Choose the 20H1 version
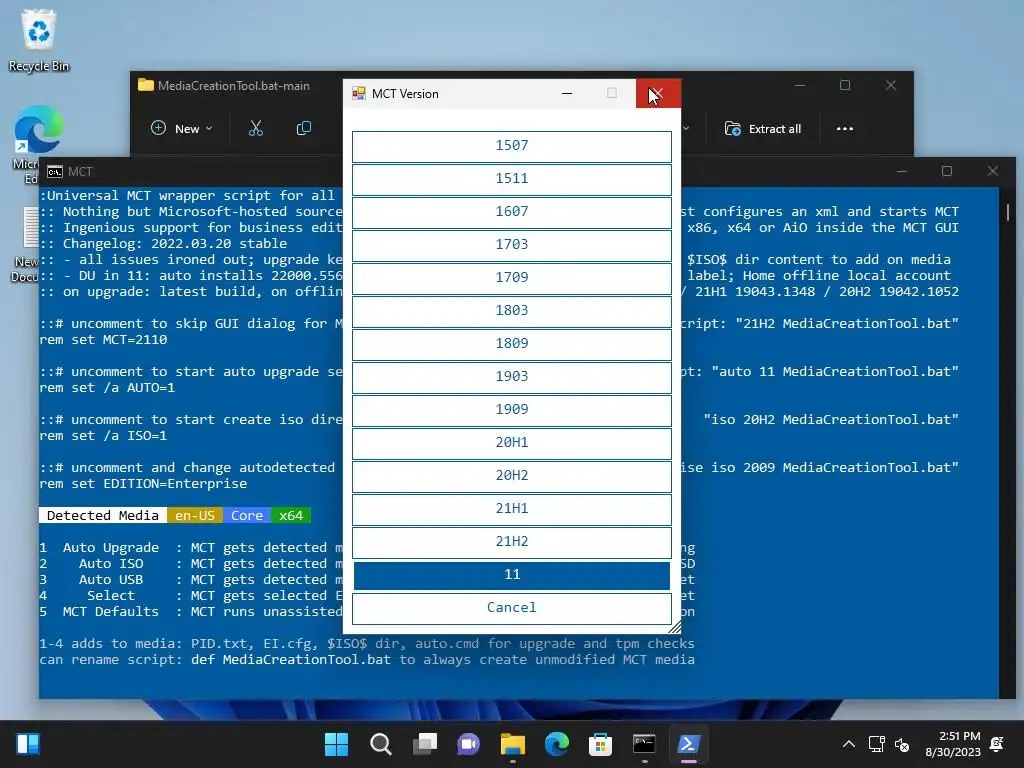 click(x=511, y=443)
